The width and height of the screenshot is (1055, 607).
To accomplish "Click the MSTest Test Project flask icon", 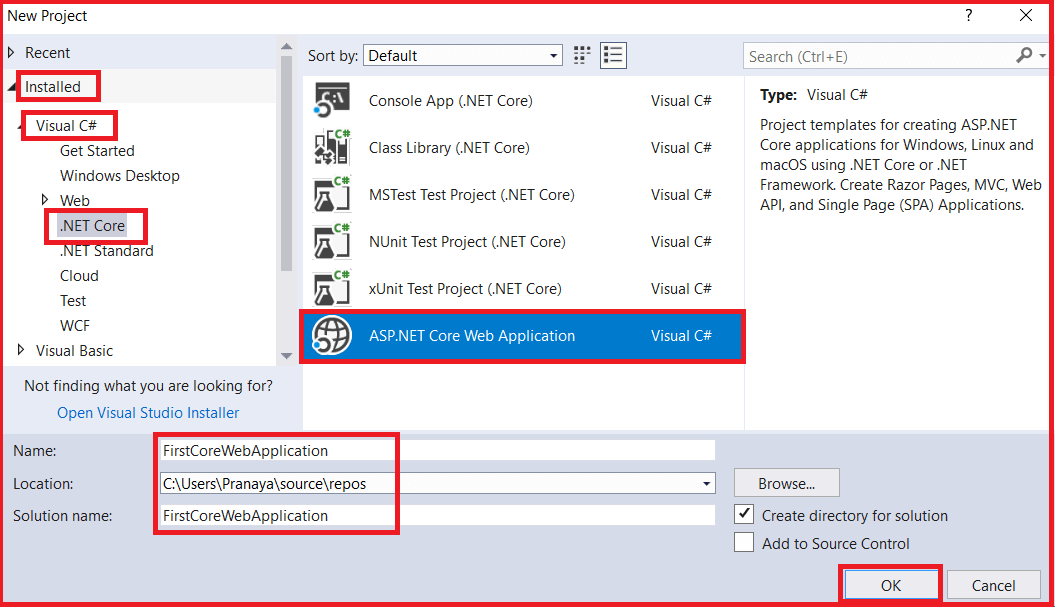I will tap(330, 194).
